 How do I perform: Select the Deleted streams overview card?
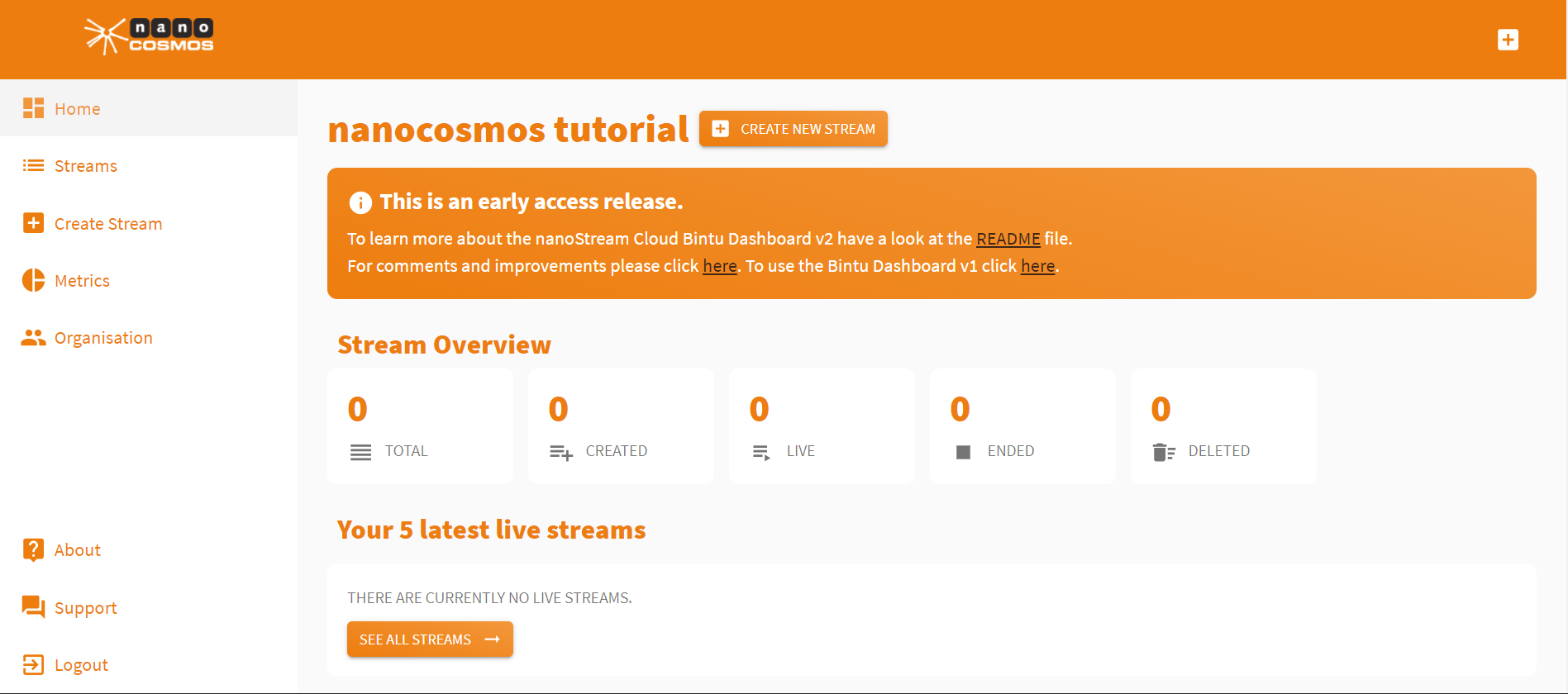click(1223, 426)
